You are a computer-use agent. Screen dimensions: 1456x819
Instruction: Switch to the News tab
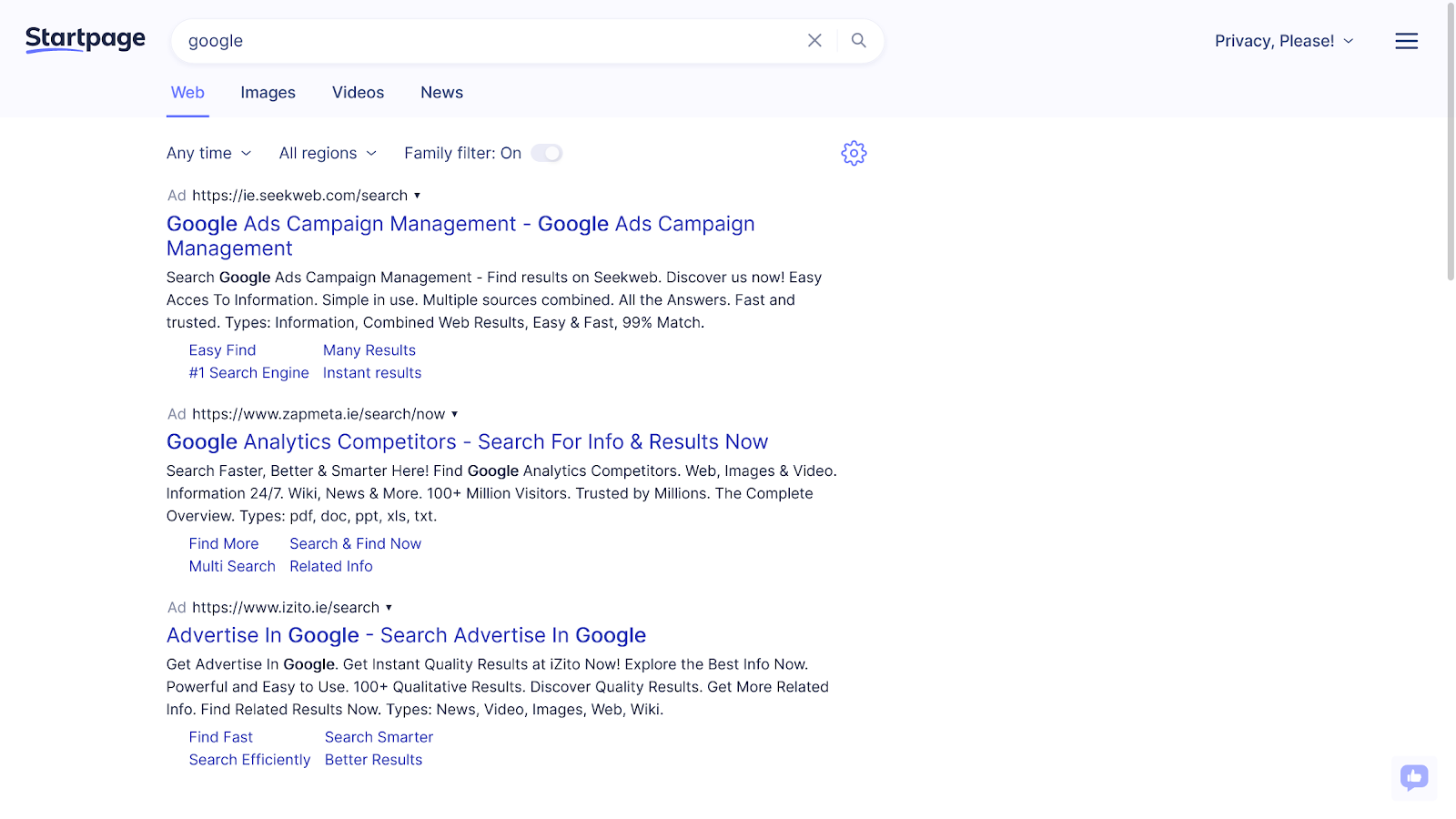[x=441, y=93]
